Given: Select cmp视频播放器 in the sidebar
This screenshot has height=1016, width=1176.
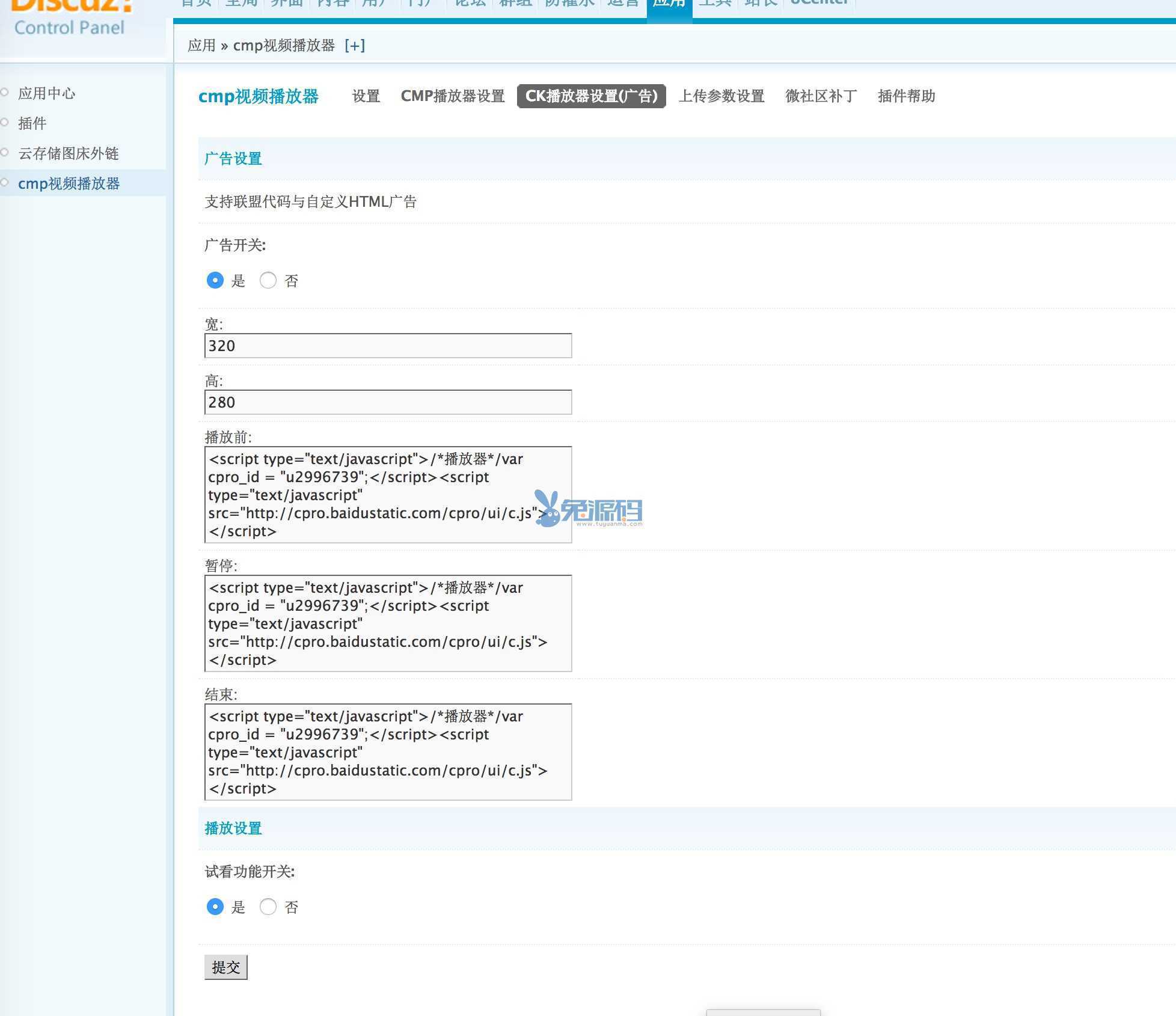Looking at the screenshot, I should tap(69, 183).
